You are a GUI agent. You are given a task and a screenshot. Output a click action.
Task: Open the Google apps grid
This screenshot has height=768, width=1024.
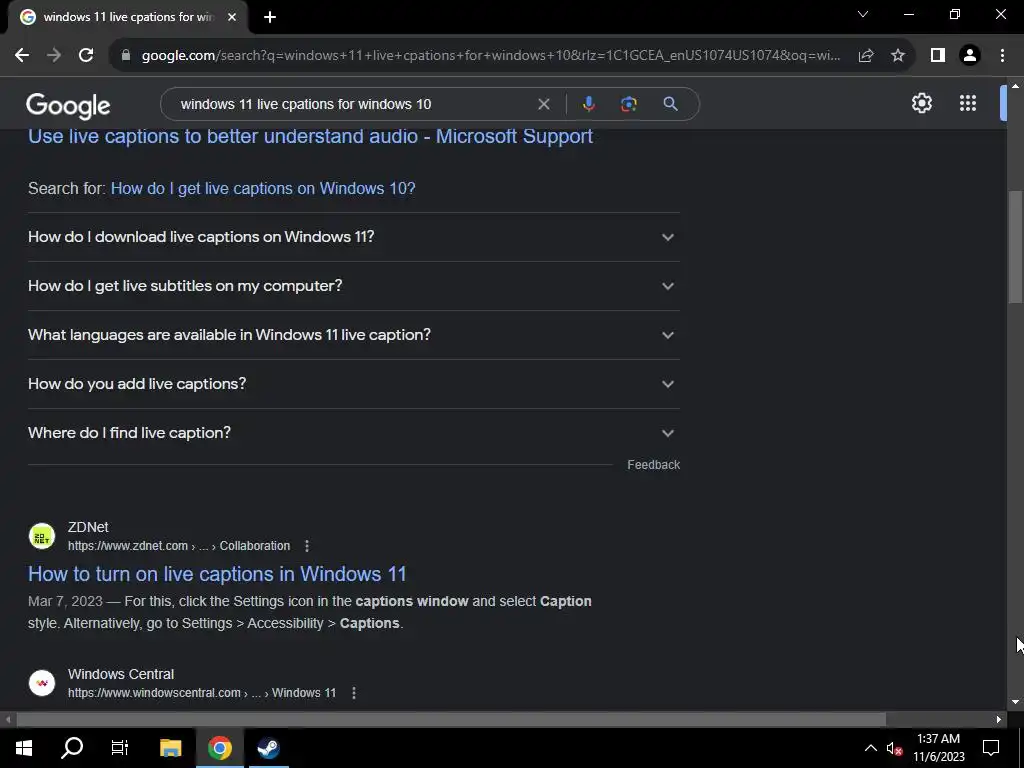pyautogui.click(x=968, y=103)
